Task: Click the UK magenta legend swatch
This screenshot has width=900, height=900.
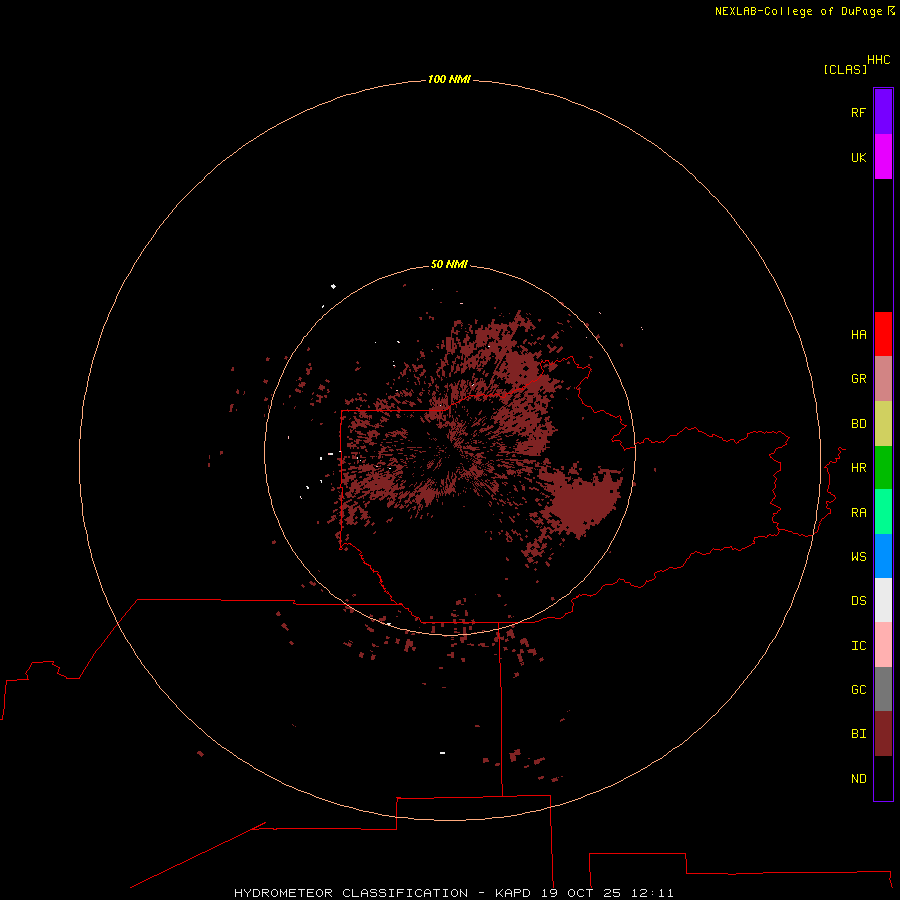Action: click(883, 157)
